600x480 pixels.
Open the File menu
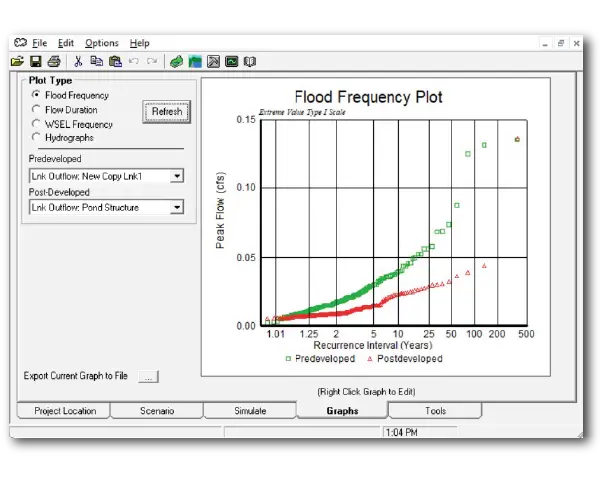(39, 43)
